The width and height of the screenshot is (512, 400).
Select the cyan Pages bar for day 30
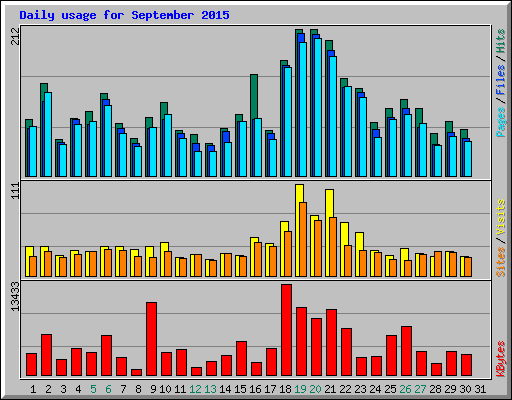tap(468, 159)
